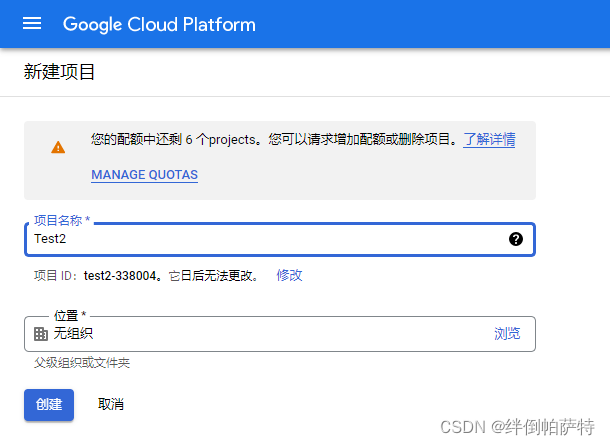Click the 位置 field showing 无组织

click(280, 334)
